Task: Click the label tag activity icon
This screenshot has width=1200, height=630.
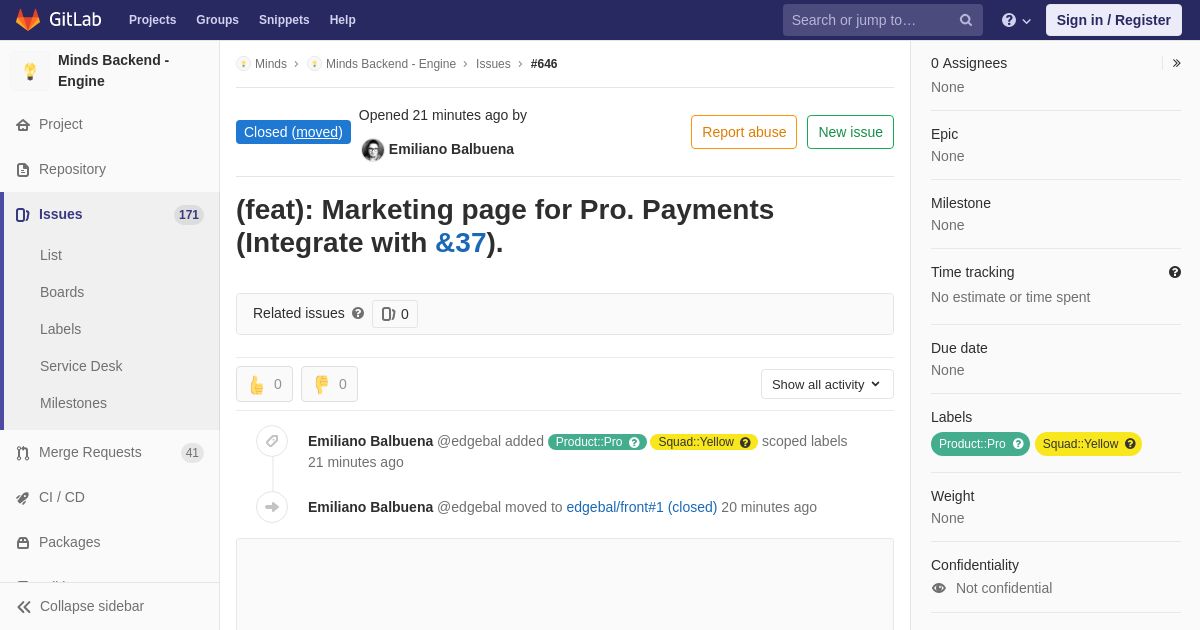Action: pyautogui.click(x=272, y=441)
